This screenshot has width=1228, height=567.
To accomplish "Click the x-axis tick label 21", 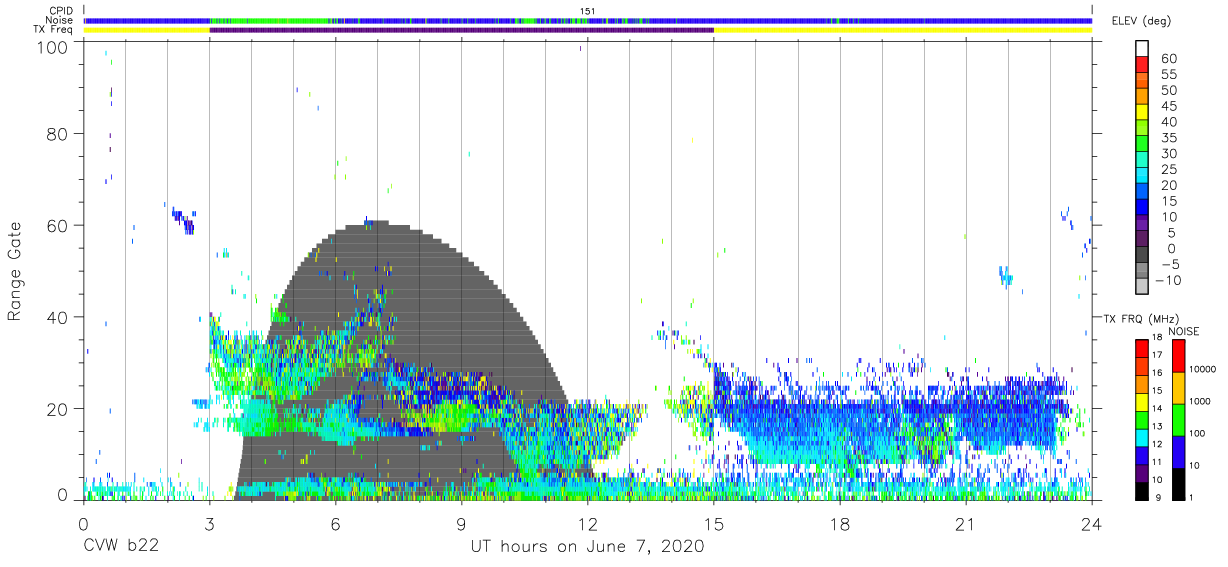I will [965, 524].
